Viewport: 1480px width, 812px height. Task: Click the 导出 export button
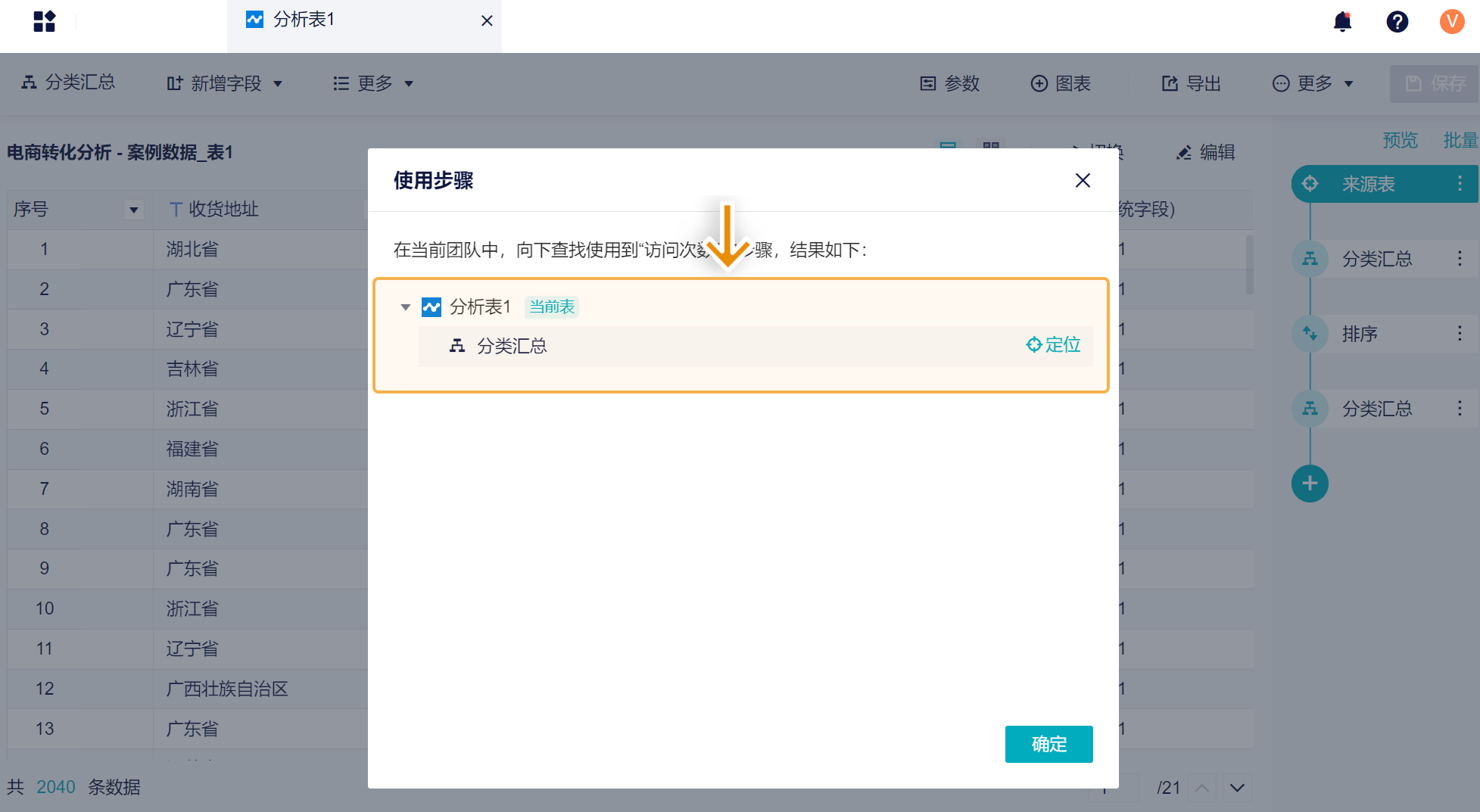pos(1192,83)
